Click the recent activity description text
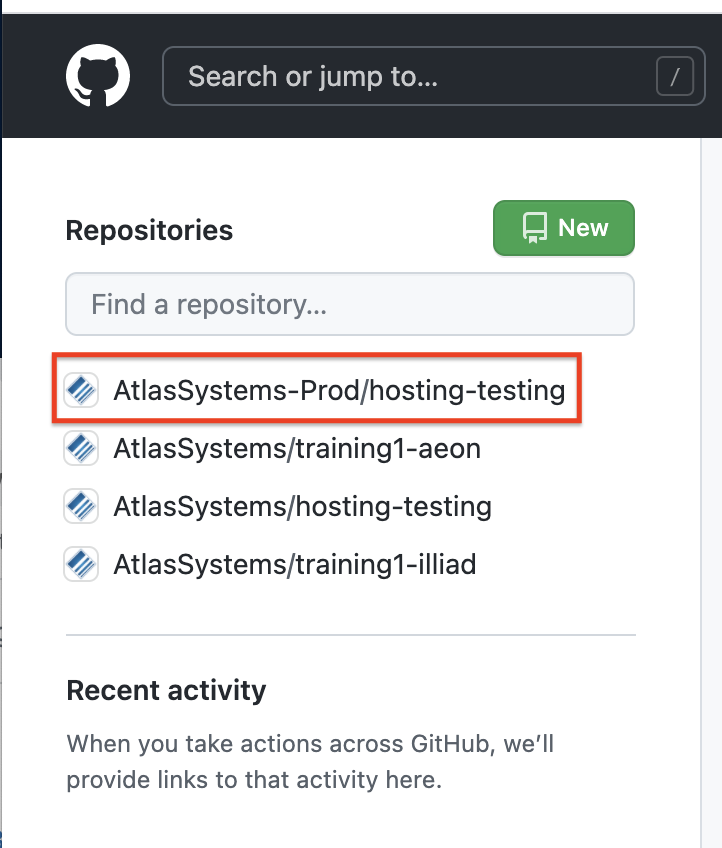Image resolution: width=722 pixels, height=848 pixels. [310, 761]
